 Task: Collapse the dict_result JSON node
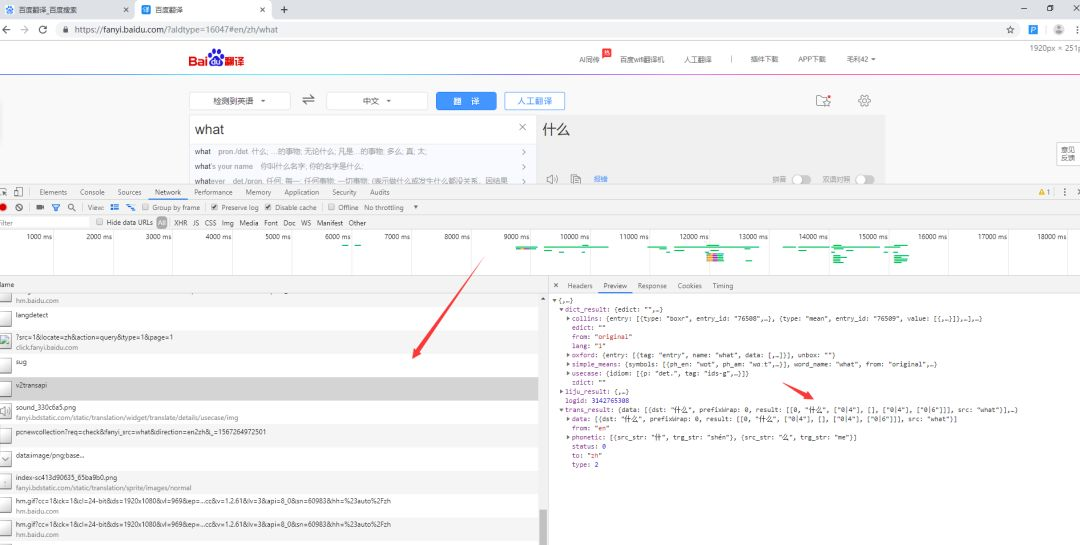[x=561, y=309]
